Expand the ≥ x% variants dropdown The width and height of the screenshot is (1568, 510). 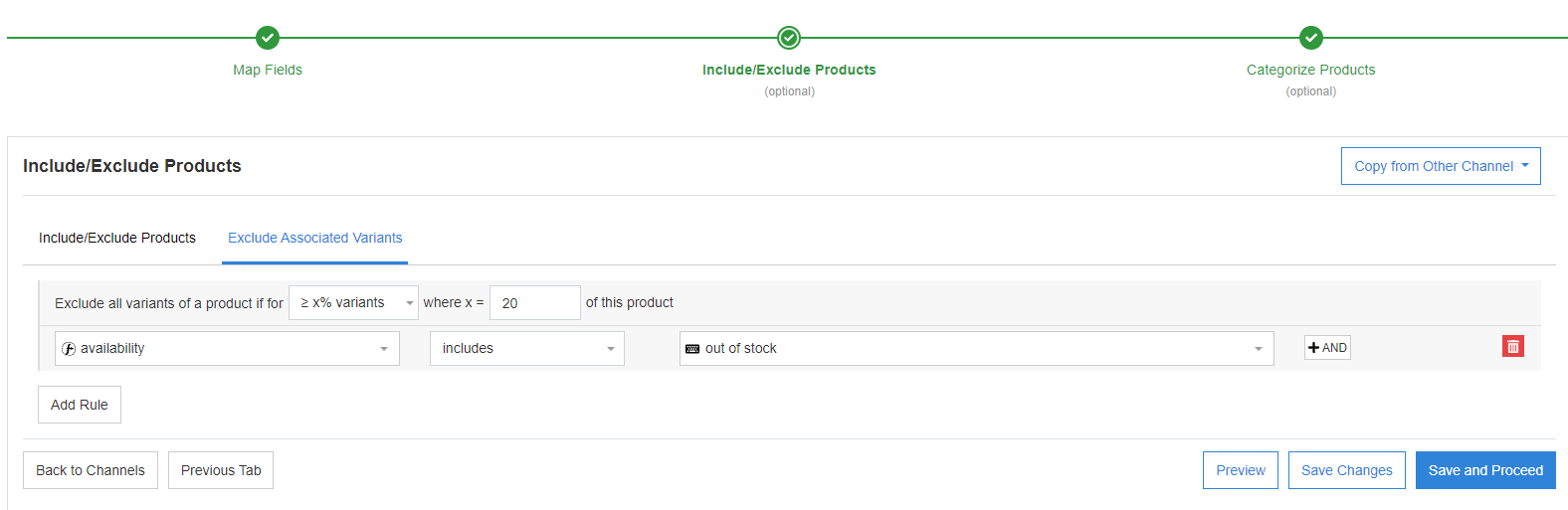coord(353,303)
